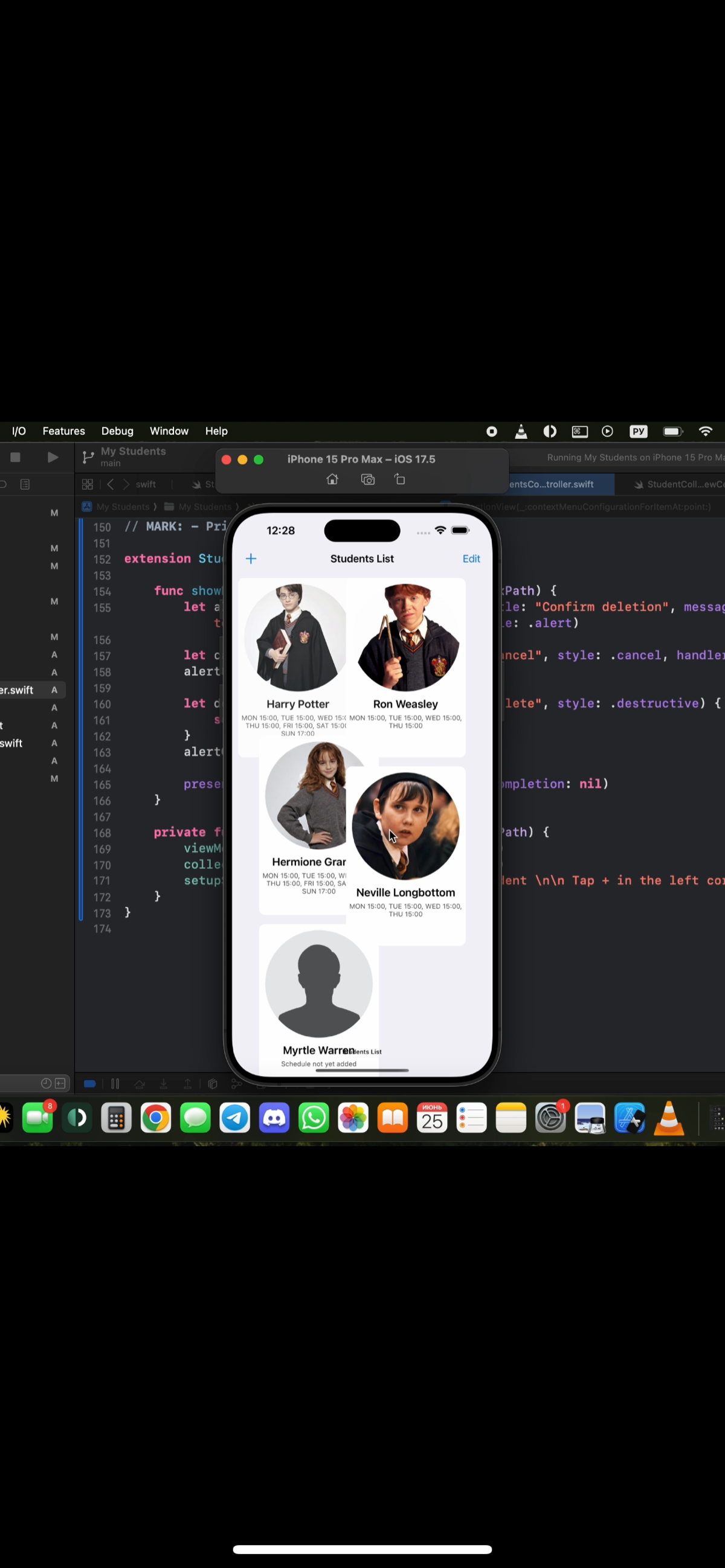Screen dimensions: 725x1568
Task: Select Neville Longbottom's photo
Action: tap(406, 826)
